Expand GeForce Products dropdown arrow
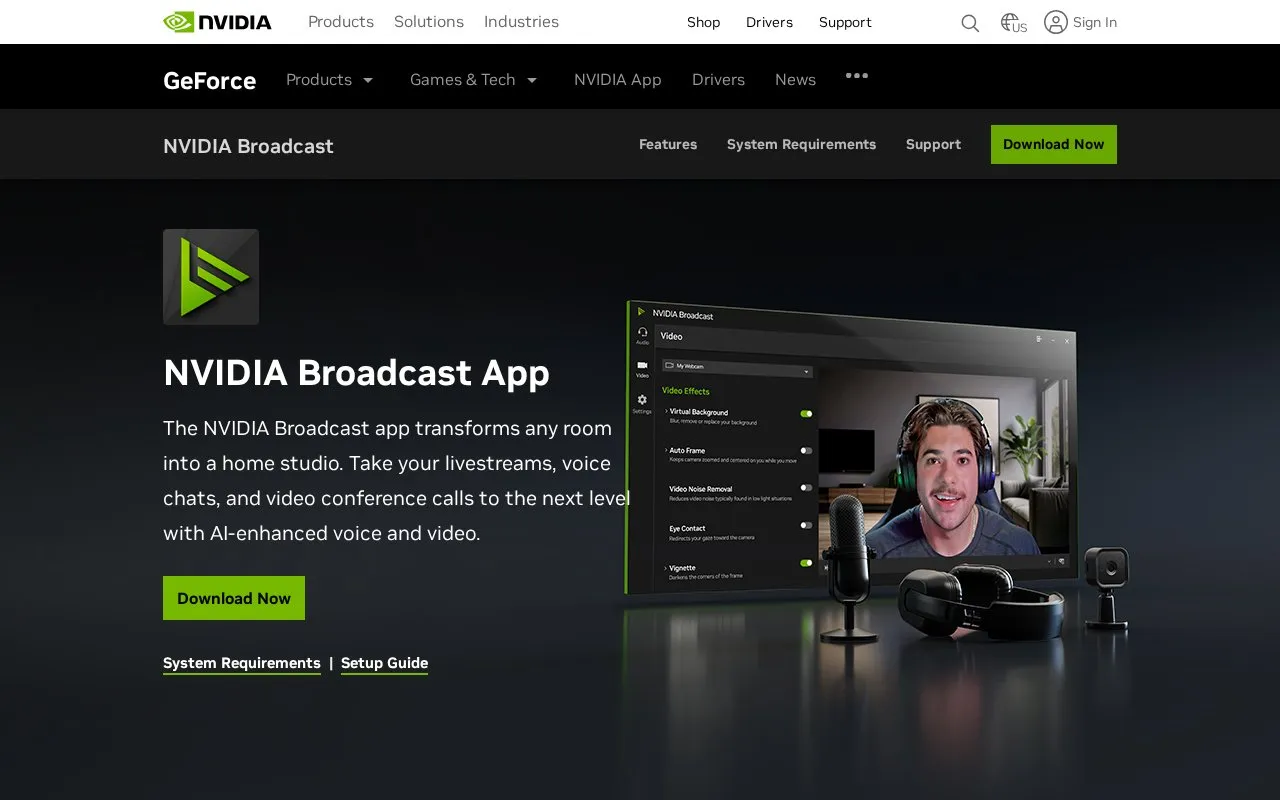 click(x=368, y=80)
